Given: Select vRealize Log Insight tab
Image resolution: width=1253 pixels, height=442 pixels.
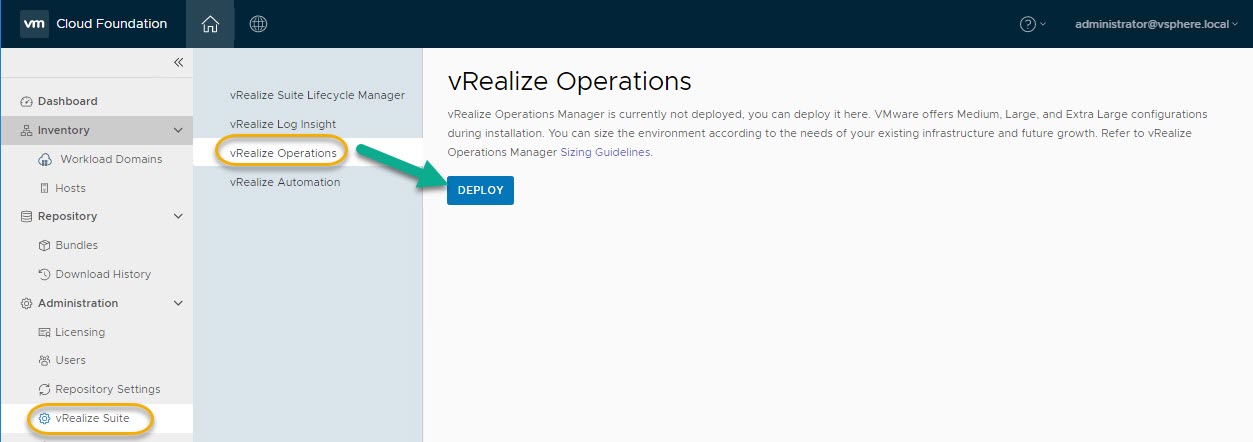Looking at the screenshot, I should point(283,124).
